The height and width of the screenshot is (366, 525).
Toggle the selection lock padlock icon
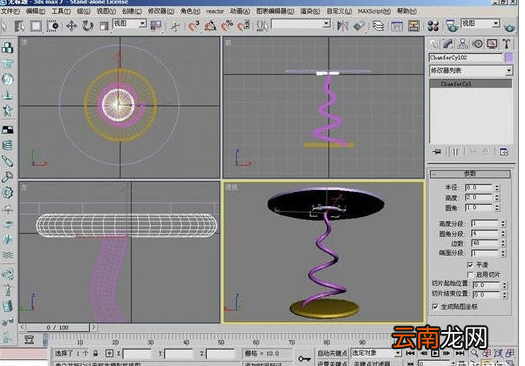[x=96, y=353]
